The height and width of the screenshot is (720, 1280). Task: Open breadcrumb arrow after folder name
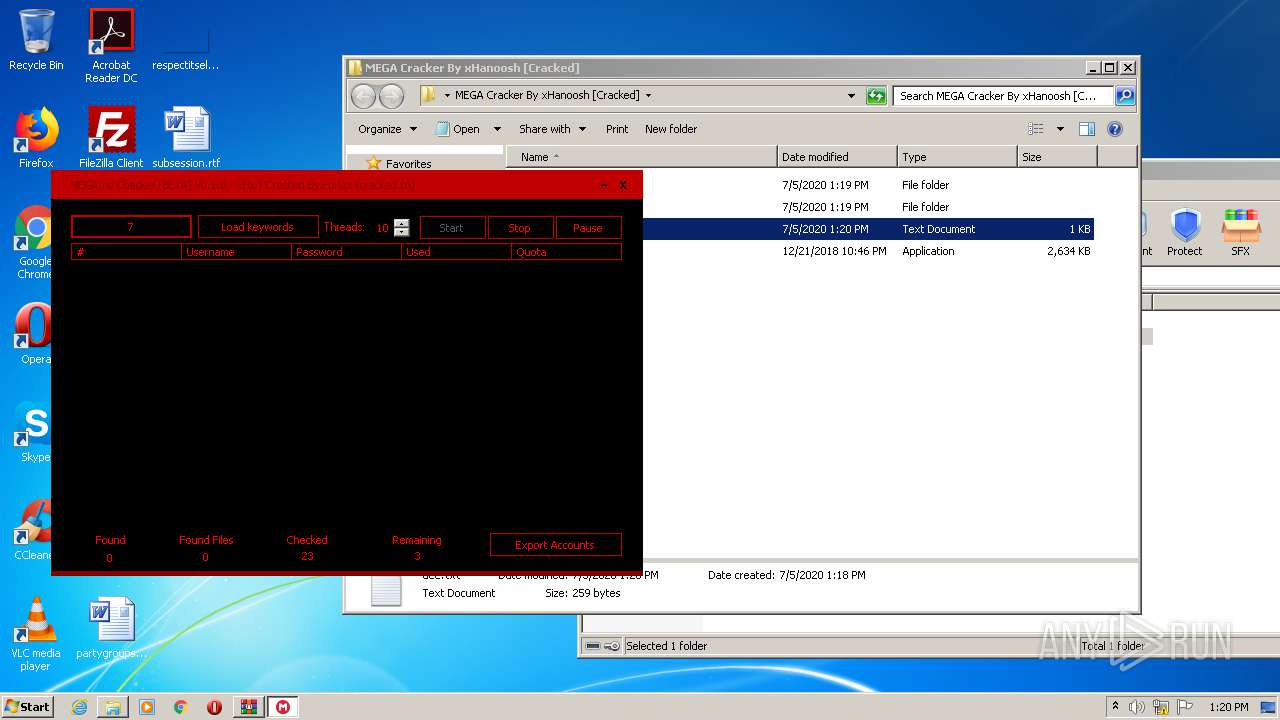pyautogui.click(x=648, y=96)
